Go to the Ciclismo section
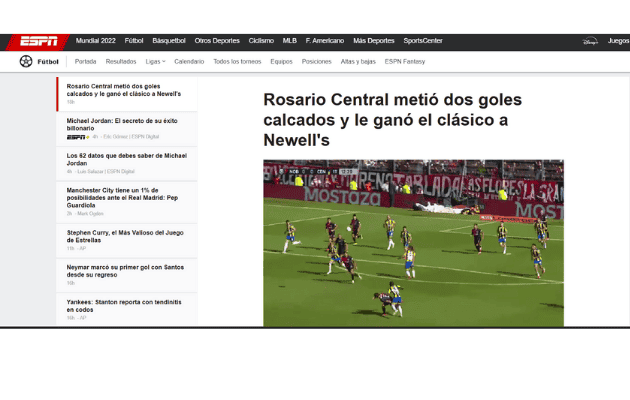 [x=261, y=41]
